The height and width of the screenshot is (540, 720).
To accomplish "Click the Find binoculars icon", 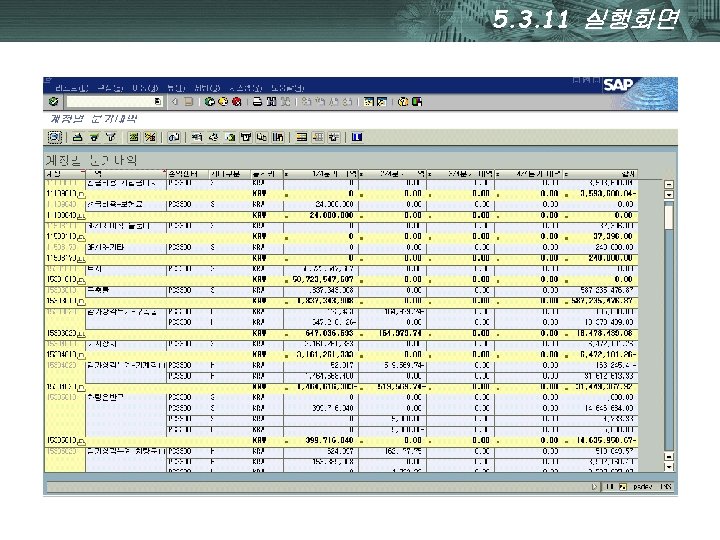I will pyautogui.click(x=272, y=101).
